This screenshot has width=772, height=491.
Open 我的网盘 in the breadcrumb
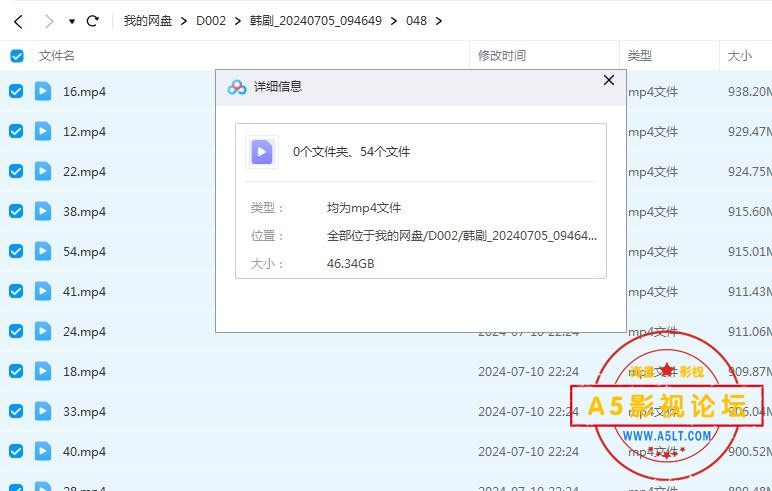point(148,21)
